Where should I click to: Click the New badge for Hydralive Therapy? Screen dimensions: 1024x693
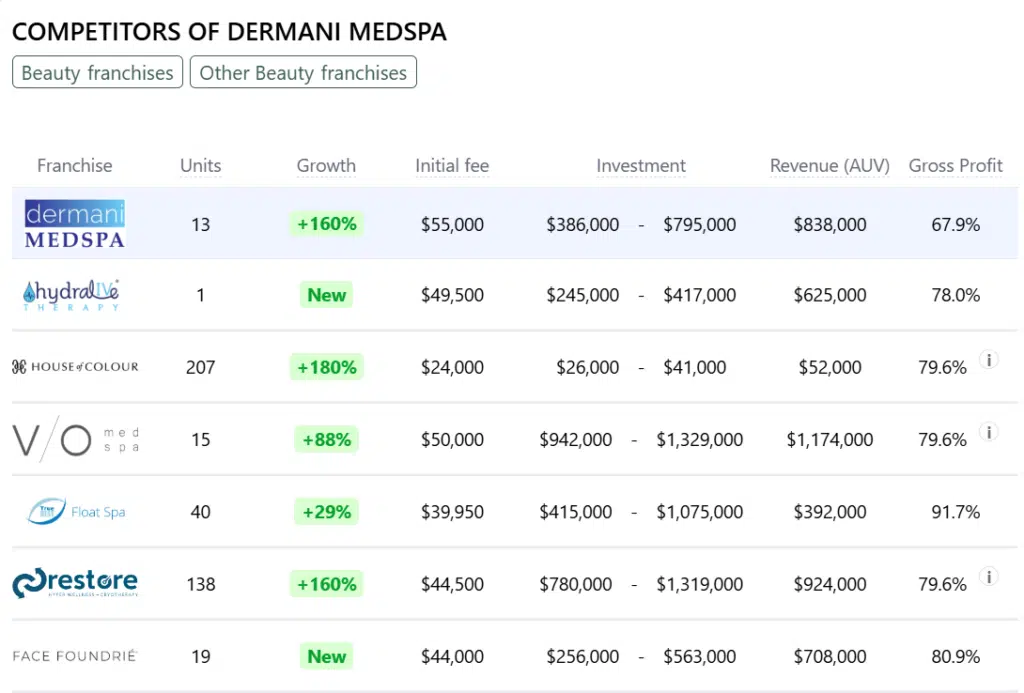coord(327,295)
